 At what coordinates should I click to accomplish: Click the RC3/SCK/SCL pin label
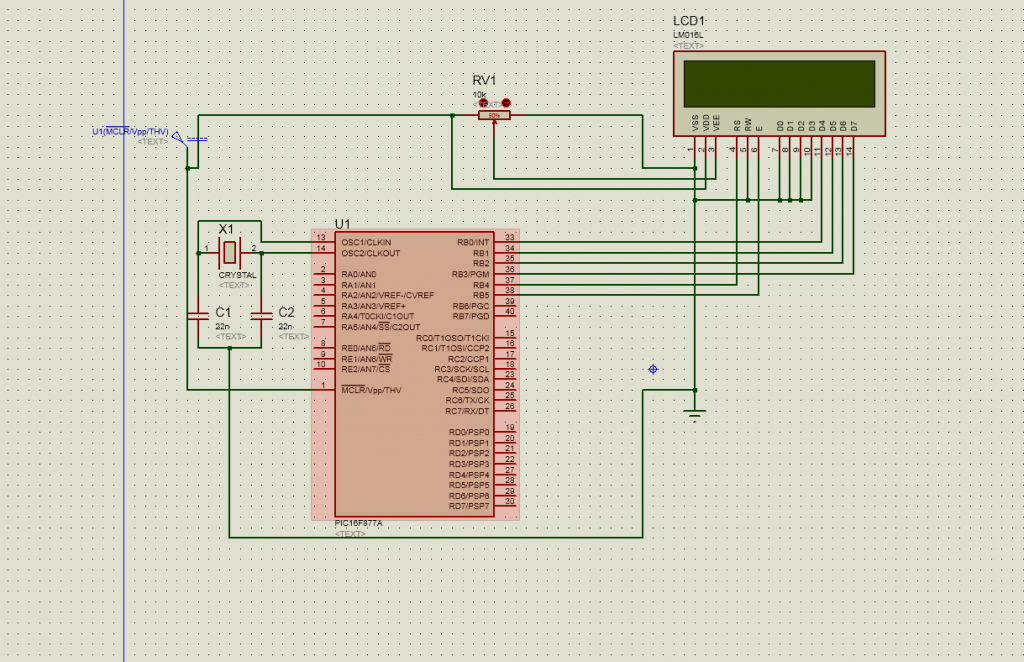462,370
